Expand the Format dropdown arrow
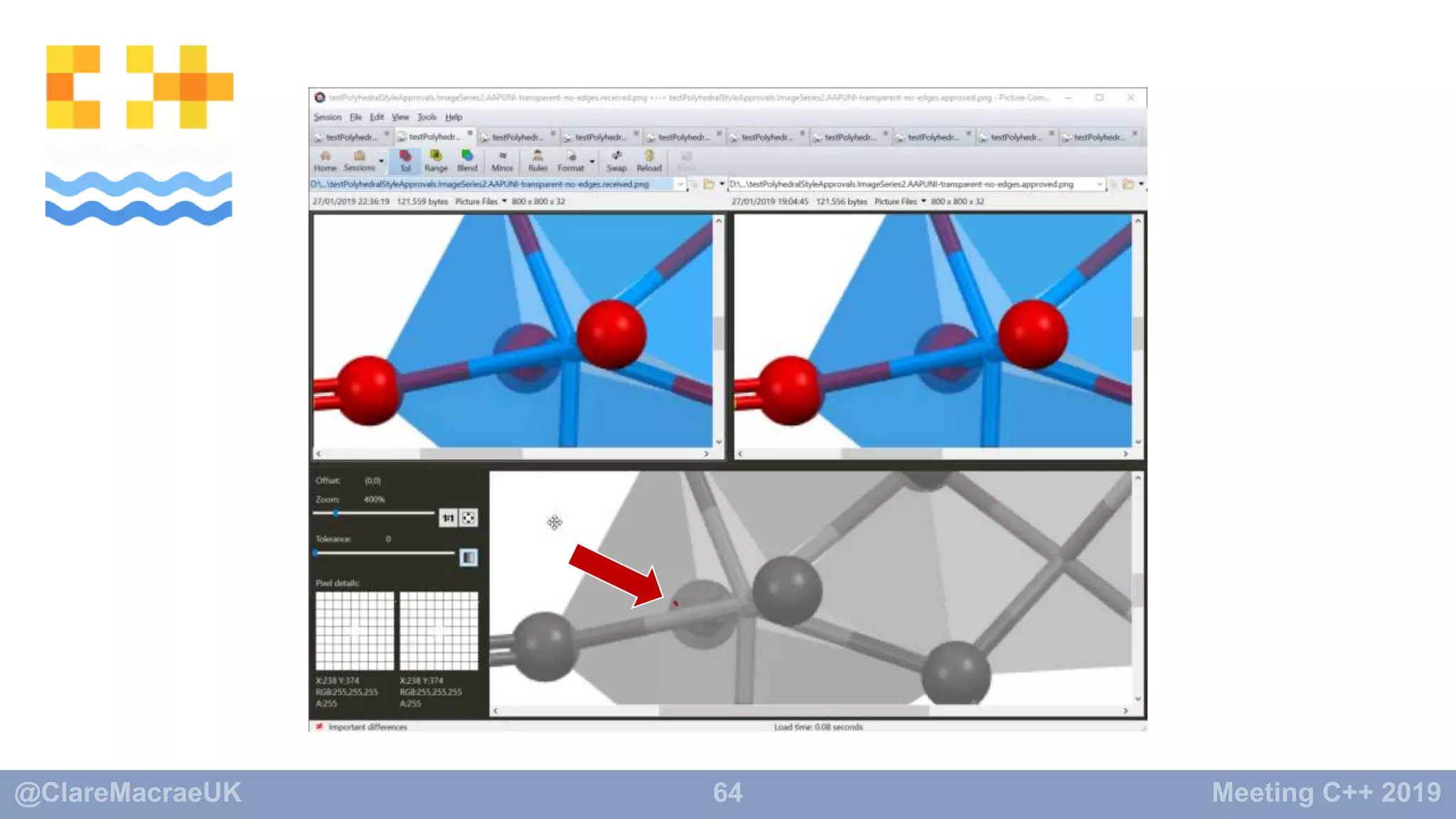Image resolution: width=1456 pixels, height=819 pixels. click(592, 162)
